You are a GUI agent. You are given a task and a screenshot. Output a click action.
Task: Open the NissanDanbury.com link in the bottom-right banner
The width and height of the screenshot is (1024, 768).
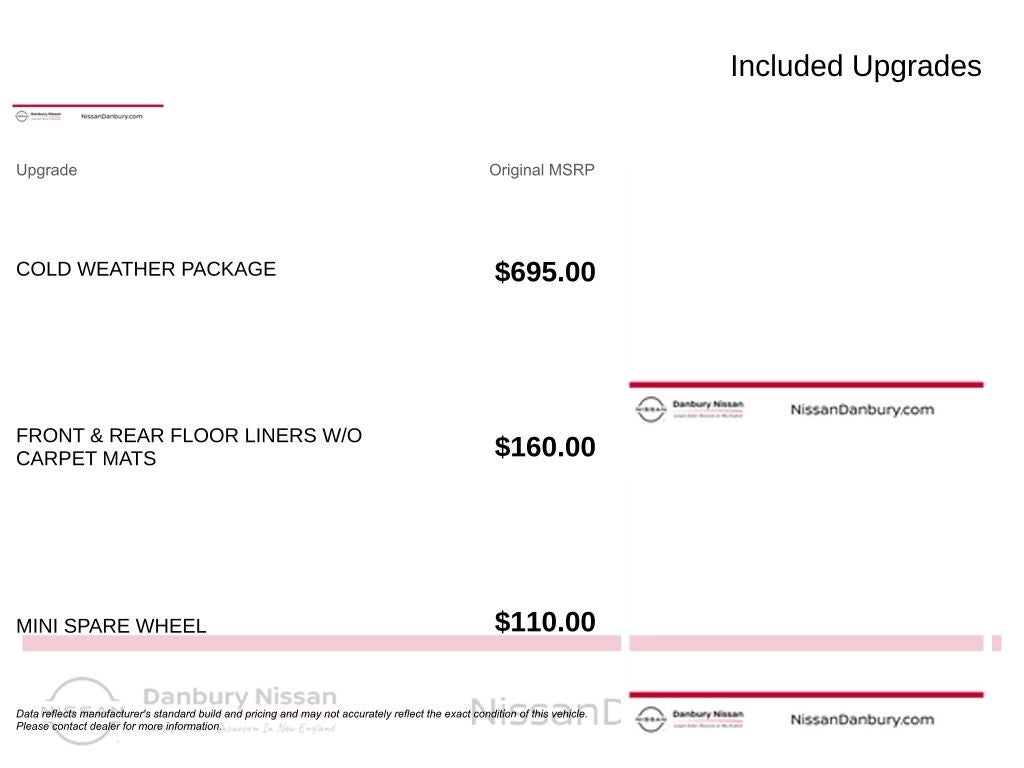pyautogui.click(x=862, y=719)
